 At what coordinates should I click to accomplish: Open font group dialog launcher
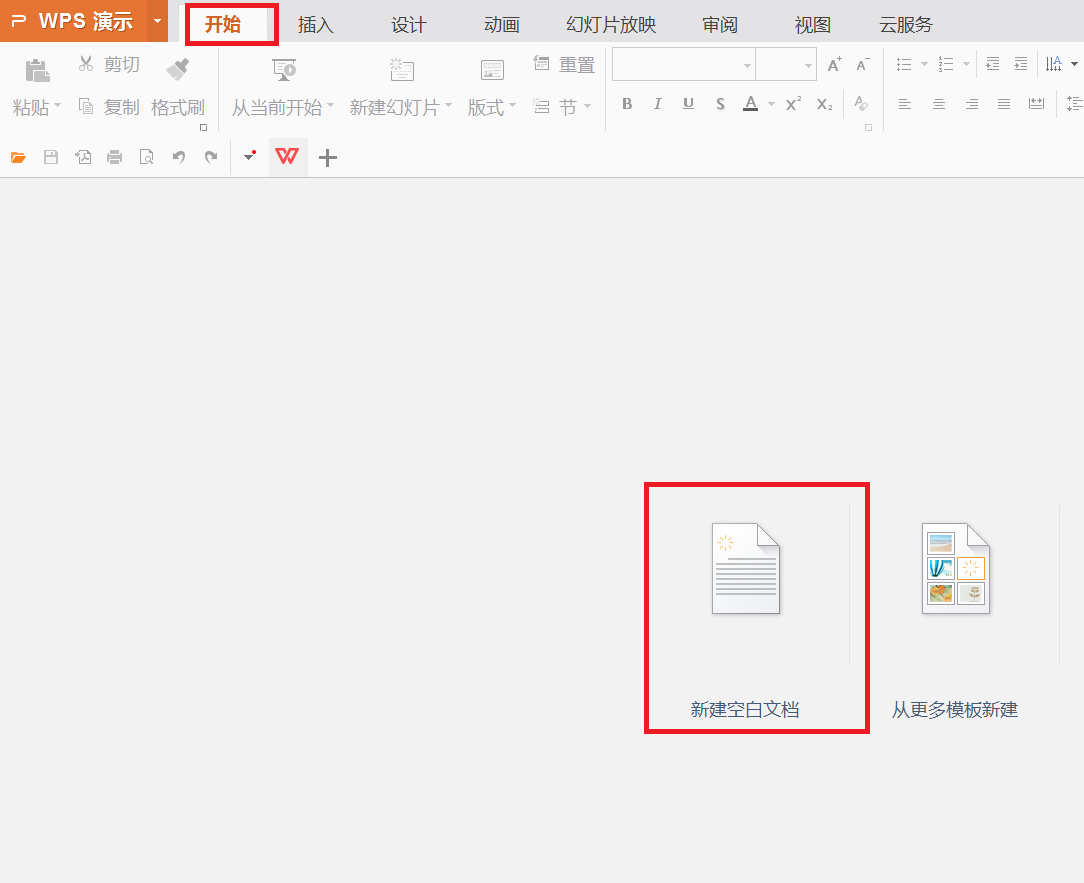pyautogui.click(x=868, y=127)
